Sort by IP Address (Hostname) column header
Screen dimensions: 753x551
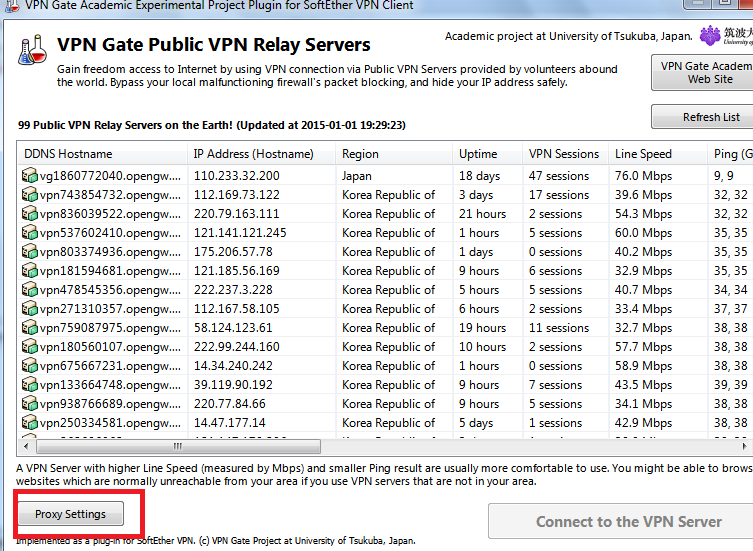261,154
